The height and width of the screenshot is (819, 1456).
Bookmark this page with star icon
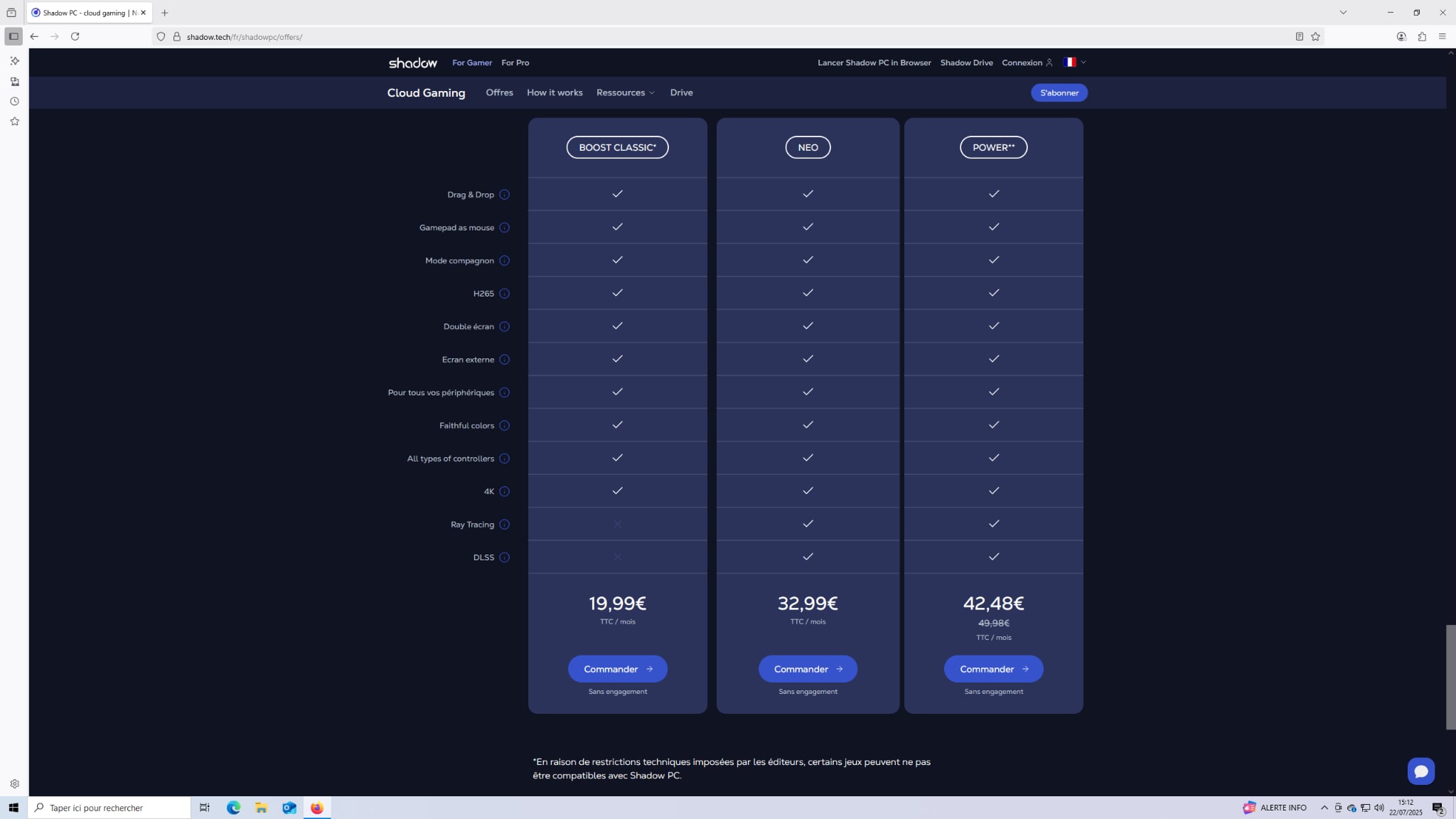pyautogui.click(x=1315, y=37)
